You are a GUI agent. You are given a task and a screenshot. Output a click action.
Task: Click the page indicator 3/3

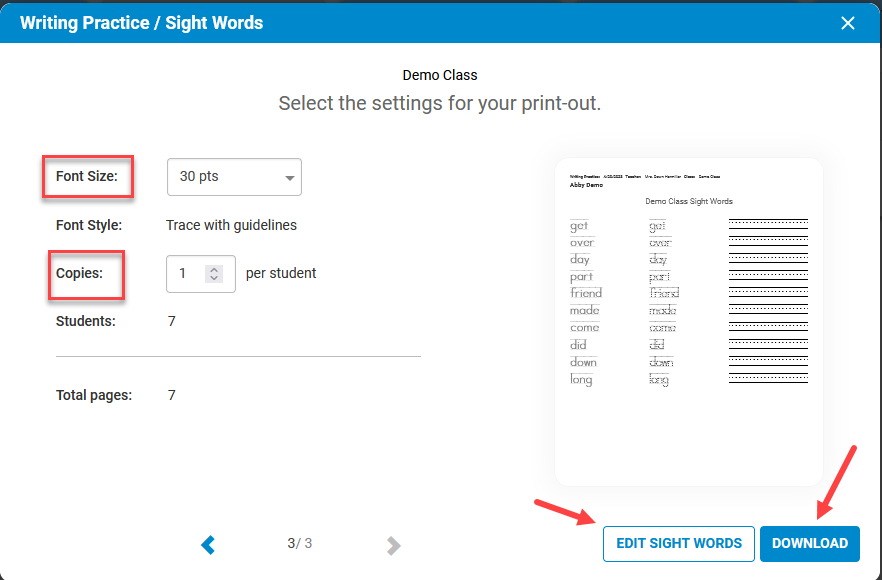pyautogui.click(x=299, y=543)
